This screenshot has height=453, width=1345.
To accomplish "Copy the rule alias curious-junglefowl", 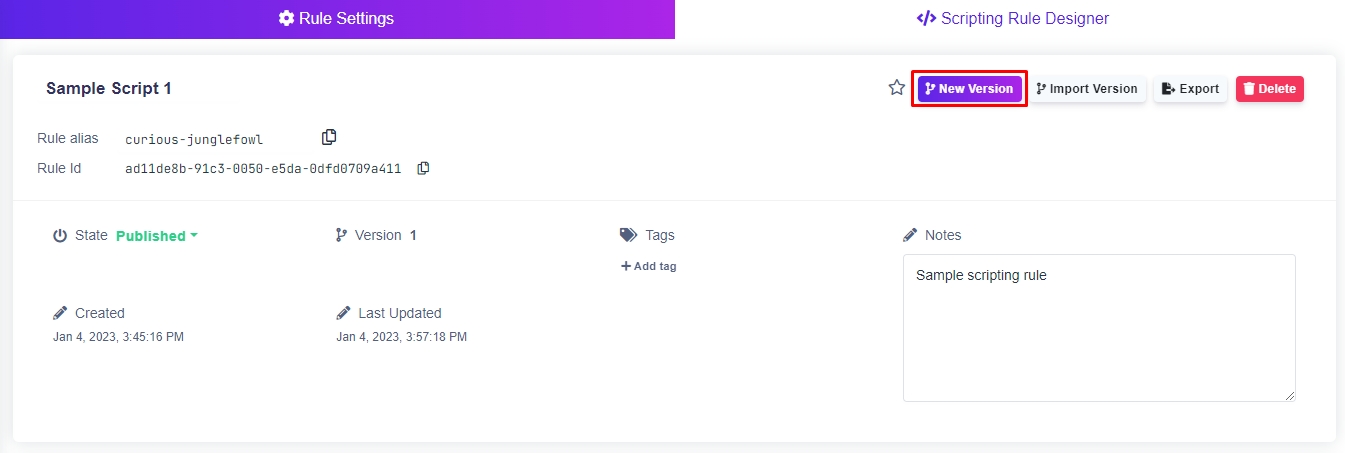I will pyautogui.click(x=329, y=137).
